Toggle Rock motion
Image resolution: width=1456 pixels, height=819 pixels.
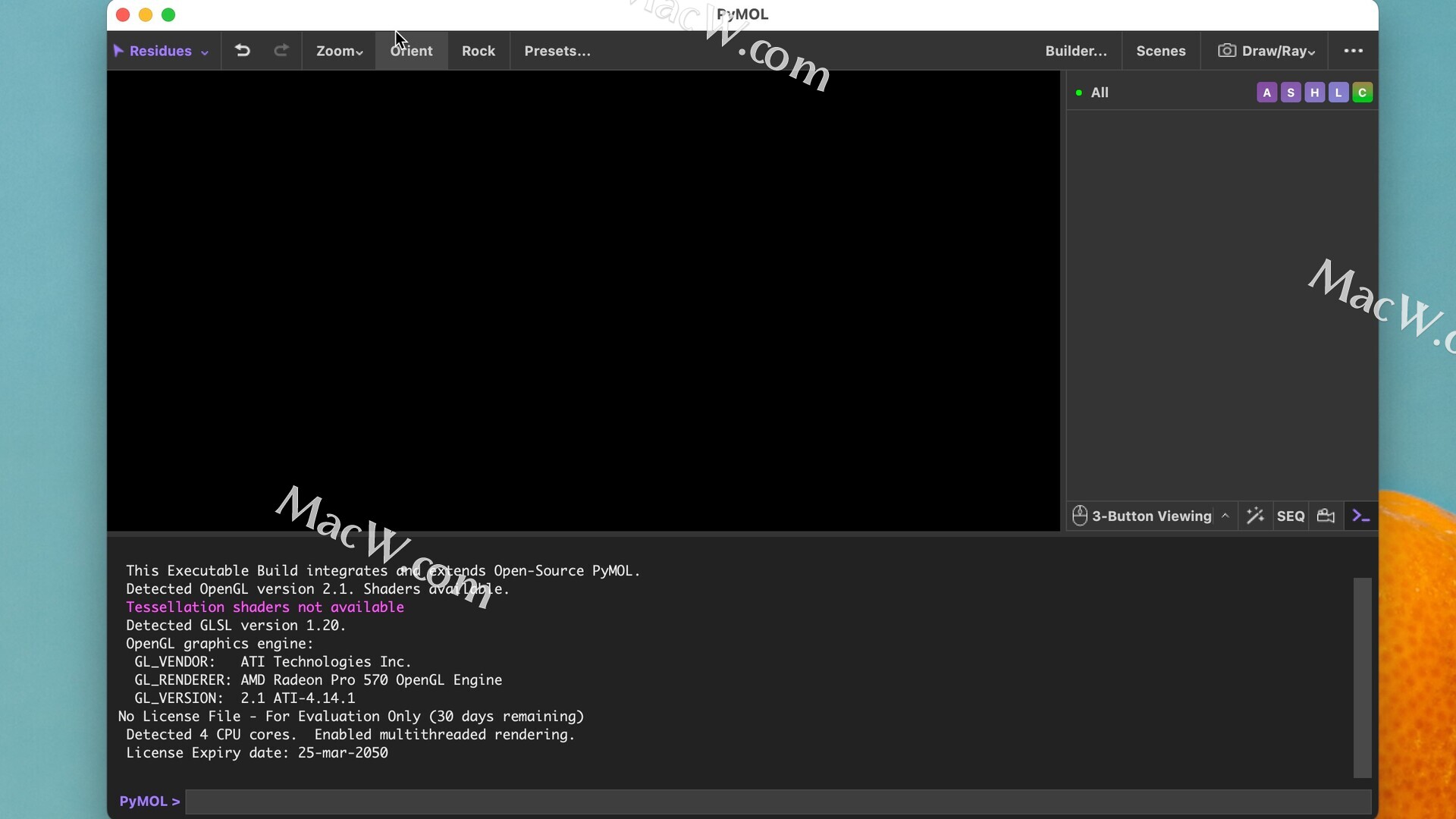(479, 51)
